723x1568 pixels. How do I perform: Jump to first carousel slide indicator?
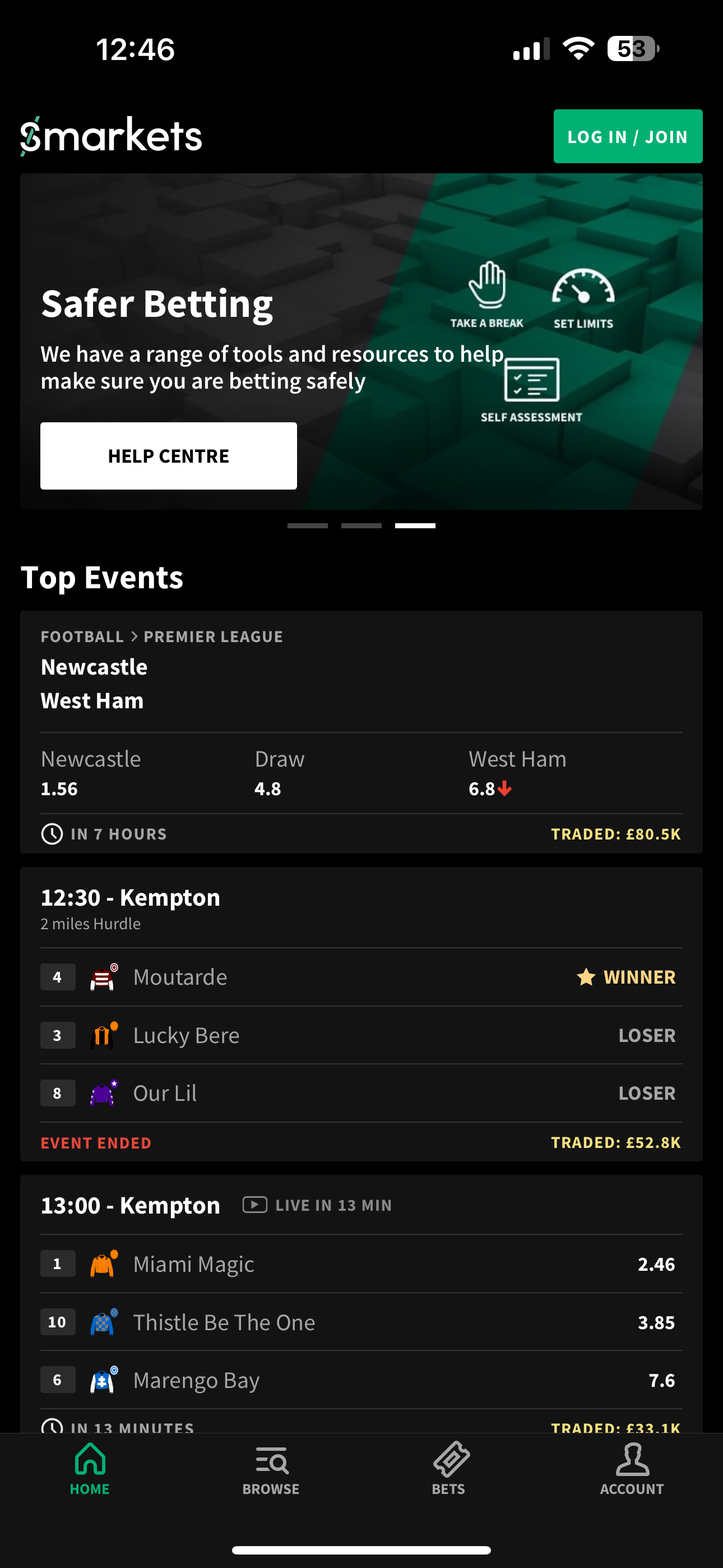pyautogui.click(x=307, y=525)
